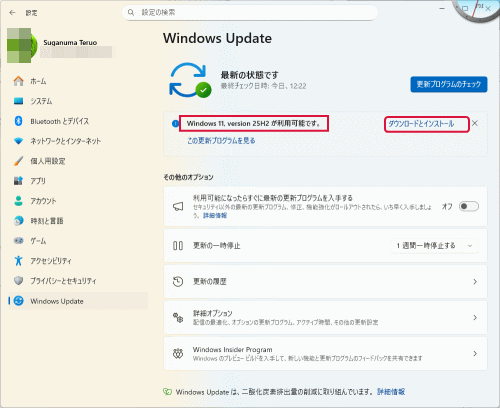This screenshot has height=408, width=500.
Task: Click the update sync status icon
Action: click(190, 80)
